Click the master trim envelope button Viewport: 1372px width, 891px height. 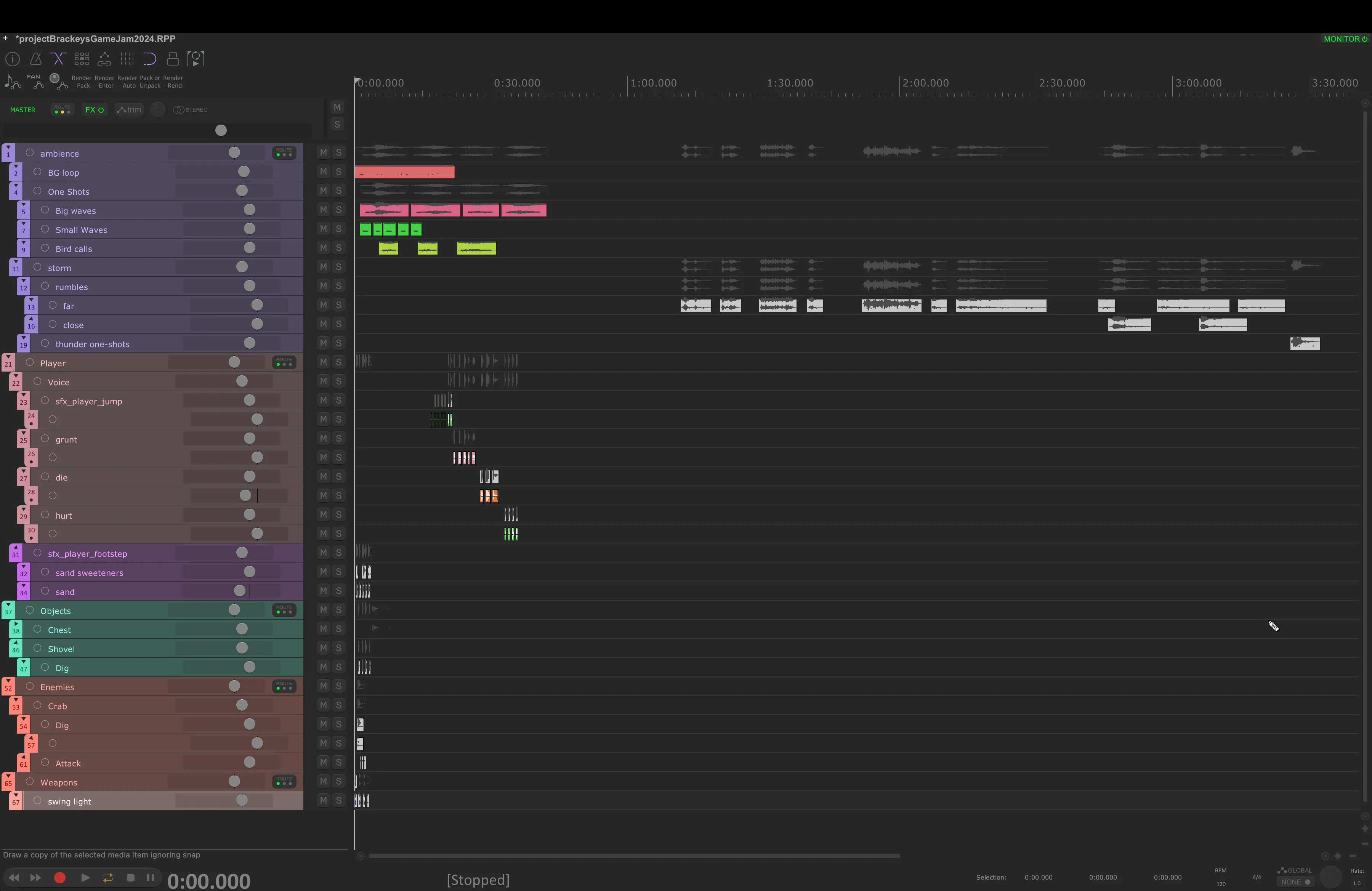click(x=129, y=109)
